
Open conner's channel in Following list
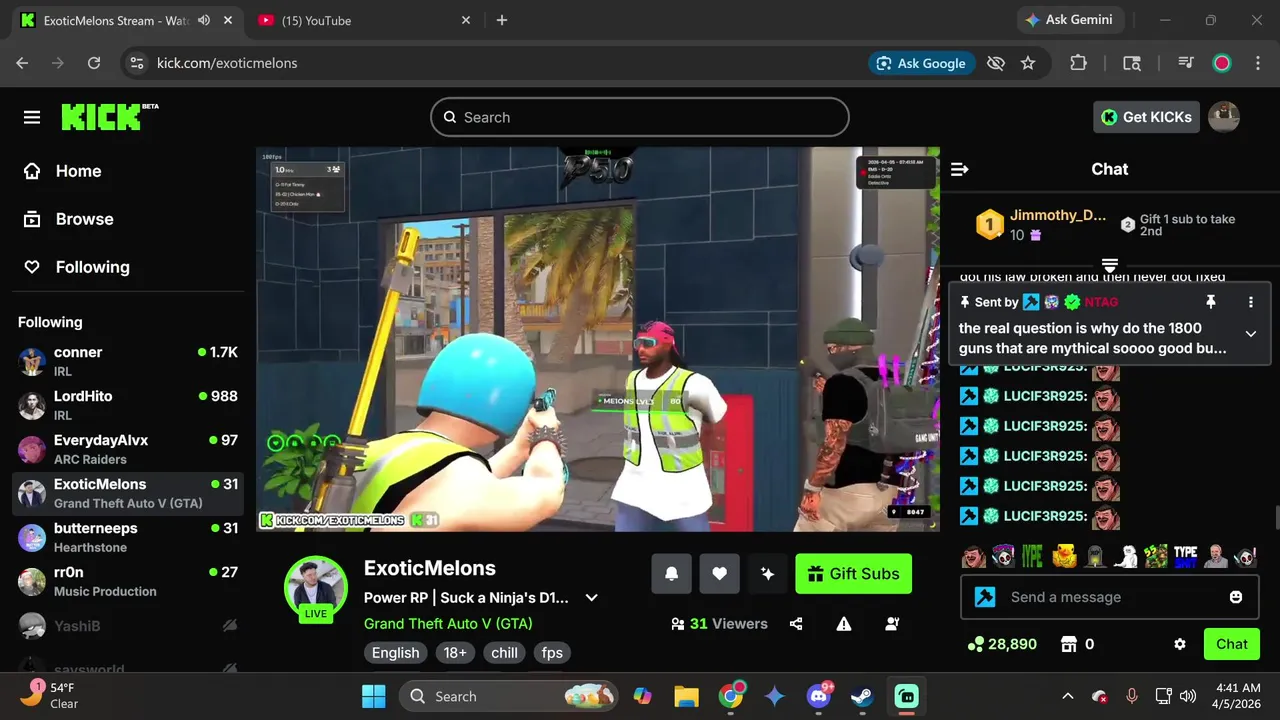pyautogui.click(x=128, y=362)
